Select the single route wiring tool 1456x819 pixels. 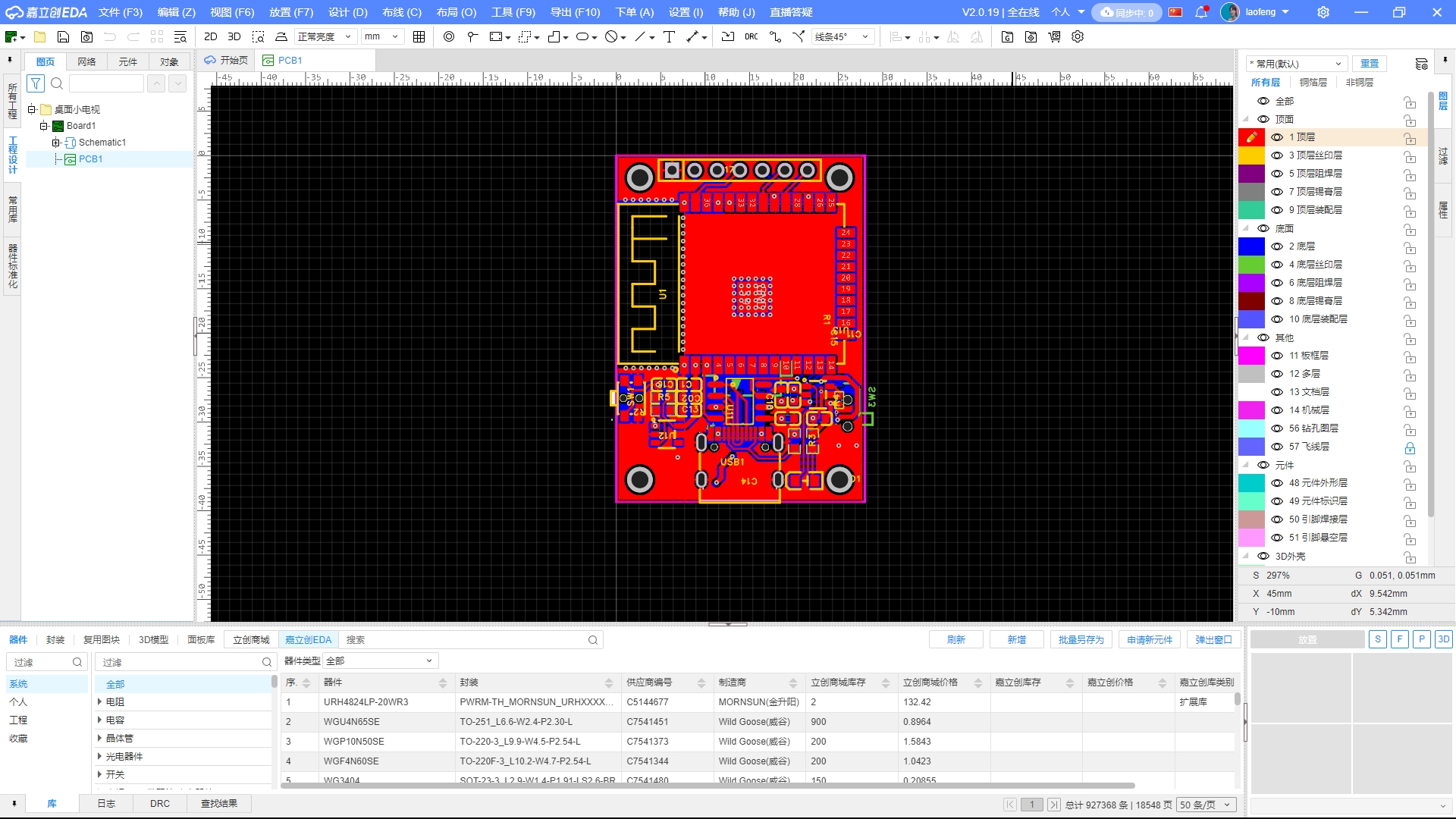(x=775, y=36)
